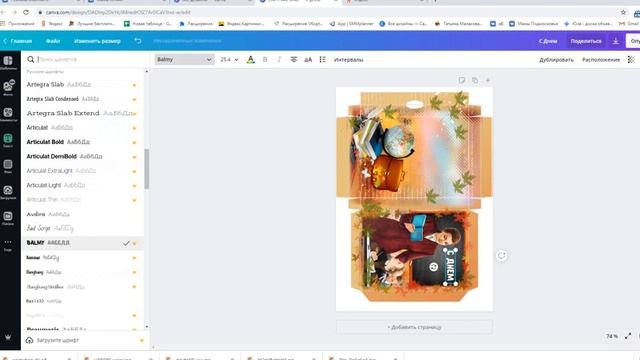The image size is (640, 360).
Task: Click the Share (Поделиться) button
Action: click(586, 41)
